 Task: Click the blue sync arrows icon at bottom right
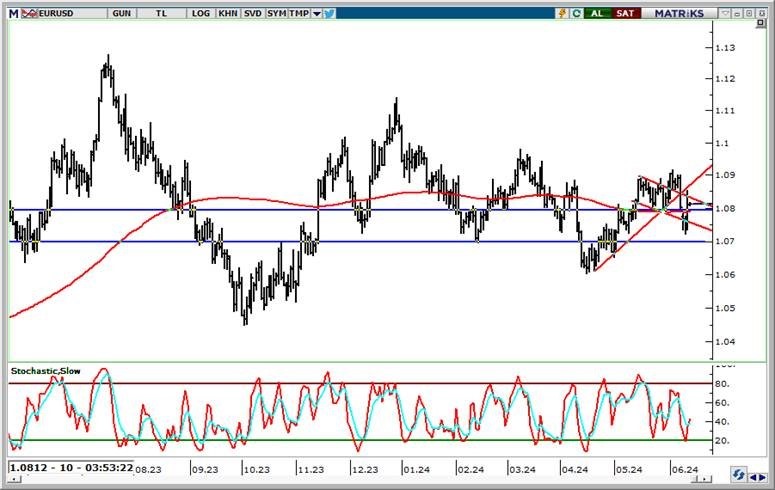click(738, 475)
